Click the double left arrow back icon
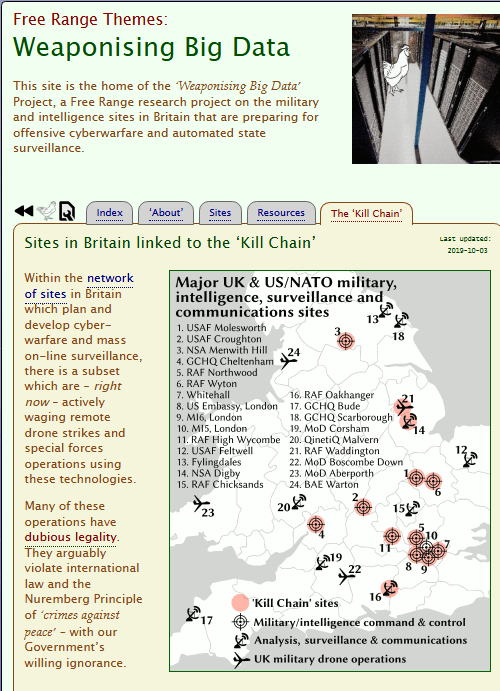500x691 pixels. click(x=24, y=211)
